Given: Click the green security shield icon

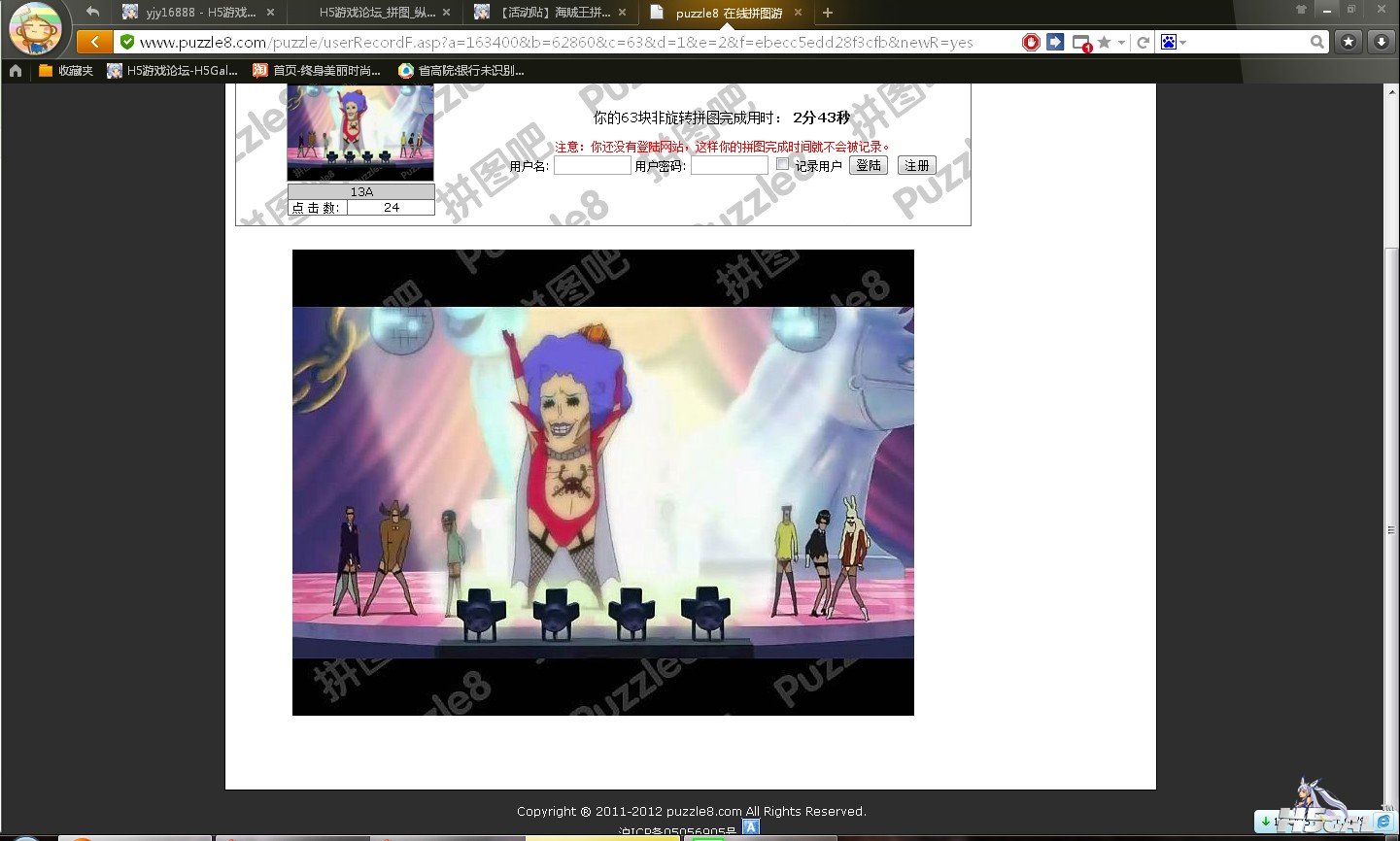Looking at the screenshot, I should point(127,42).
